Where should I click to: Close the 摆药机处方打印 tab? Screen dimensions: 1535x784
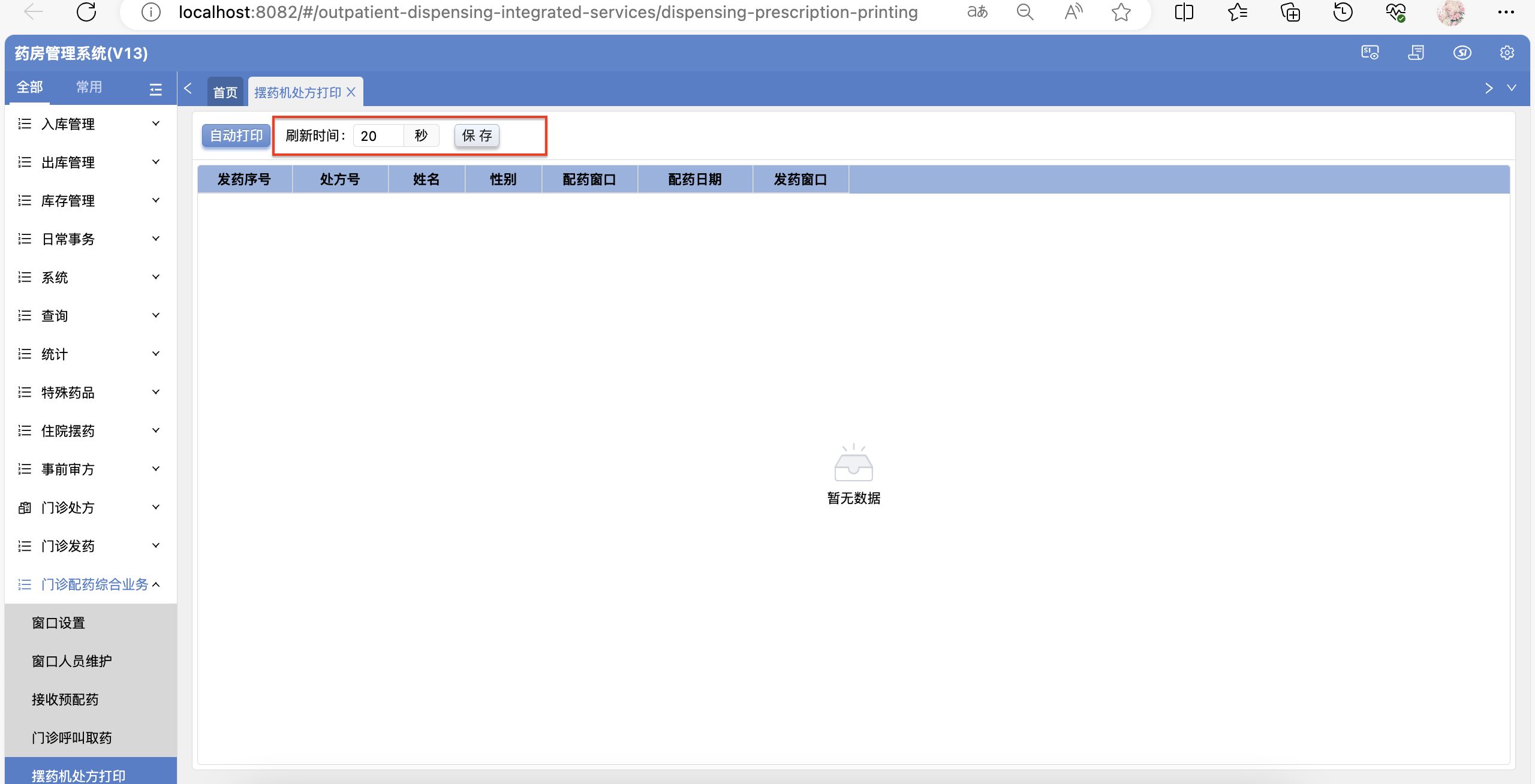351,92
